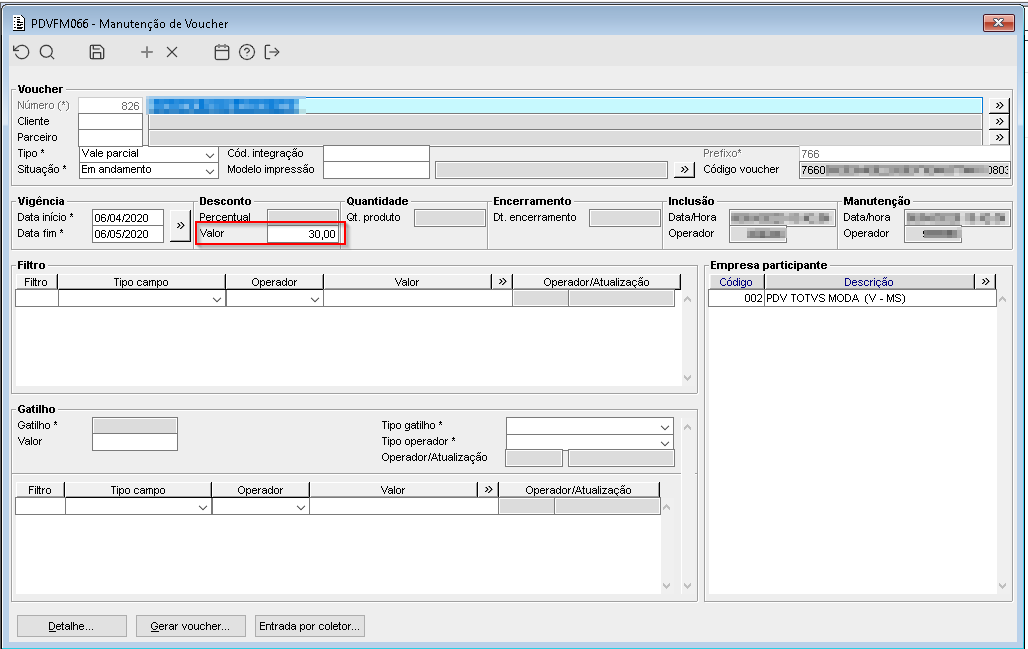Open the Tipo operador dropdown
This screenshot has width=1028, height=649.
(x=665, y=442)
